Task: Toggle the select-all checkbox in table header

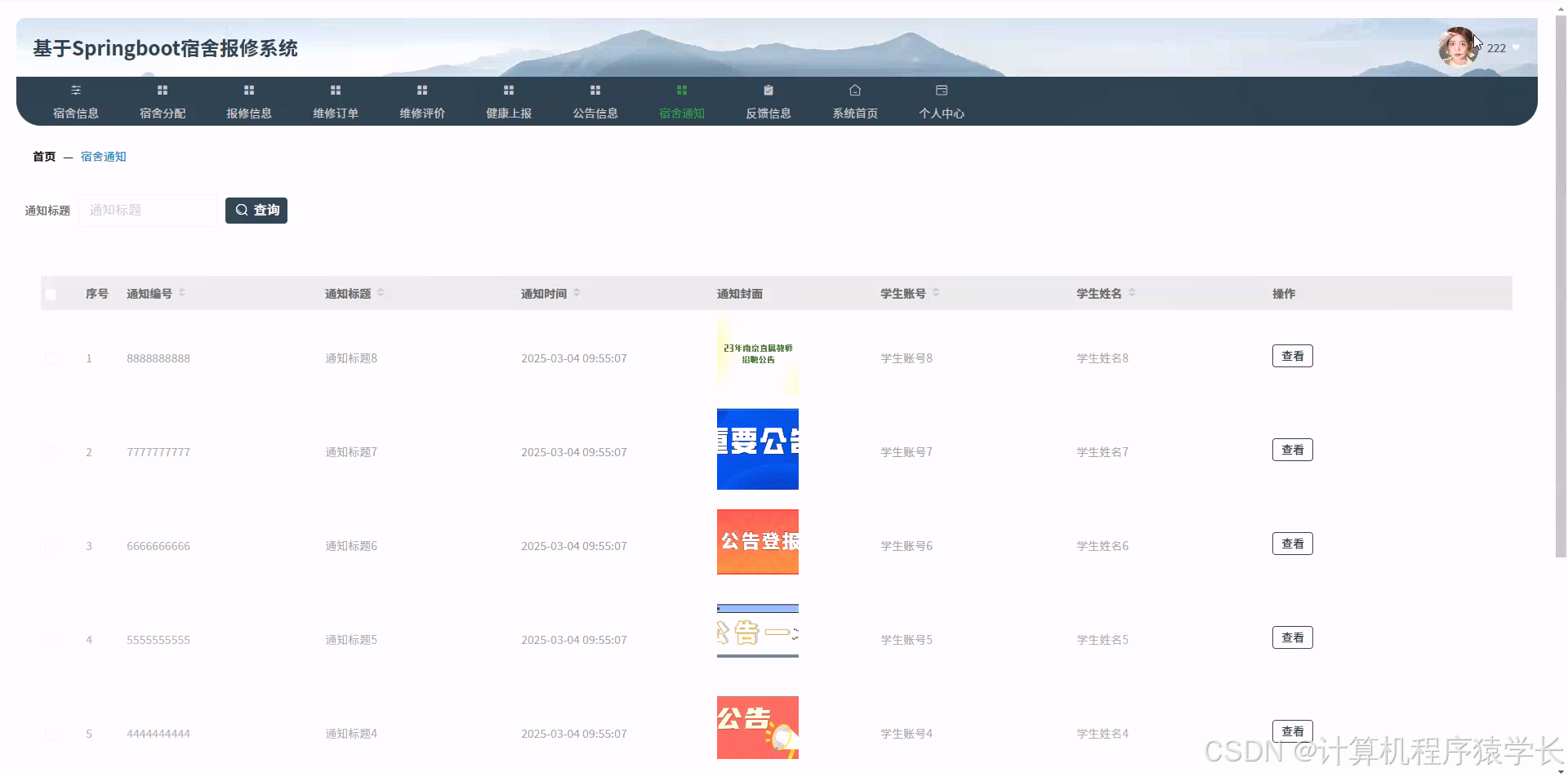Action: pyautogui.click(x=51, y=294)
